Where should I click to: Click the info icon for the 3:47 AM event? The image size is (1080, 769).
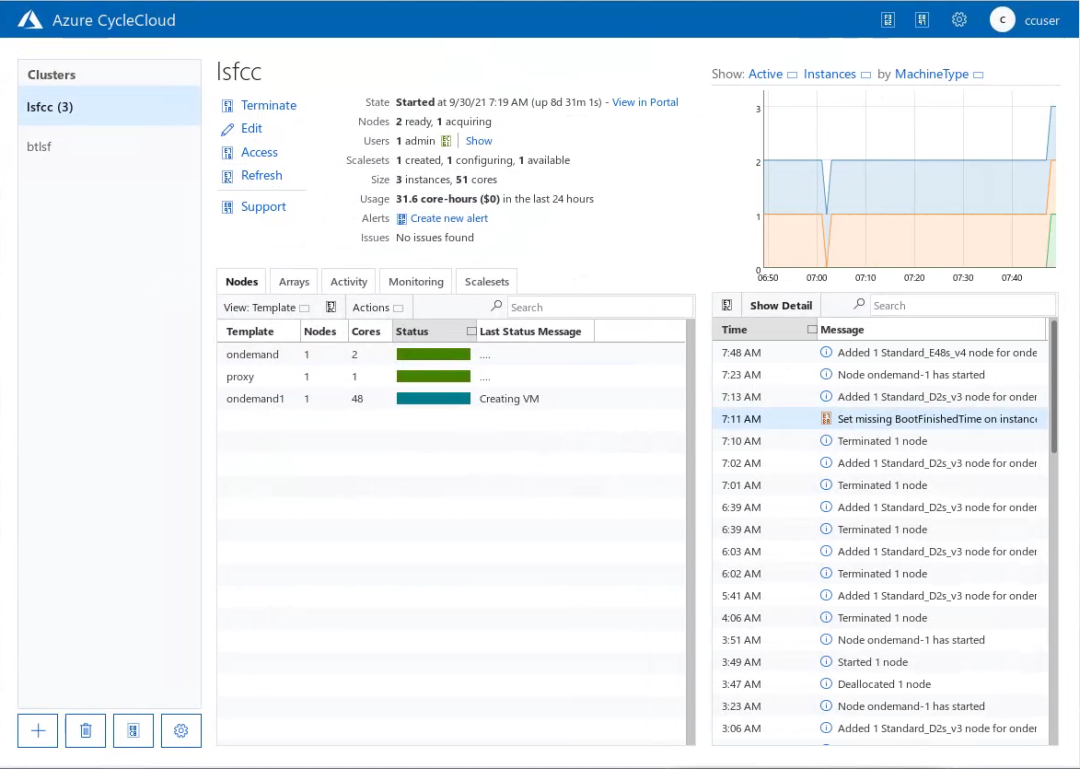pyautogui.click(x=826, y=684)
